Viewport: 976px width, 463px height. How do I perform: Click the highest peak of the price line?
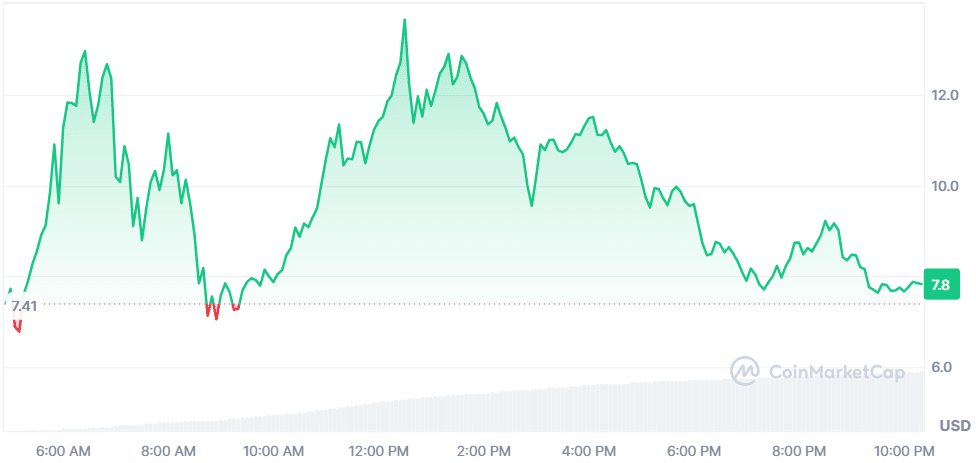(404, 20)
